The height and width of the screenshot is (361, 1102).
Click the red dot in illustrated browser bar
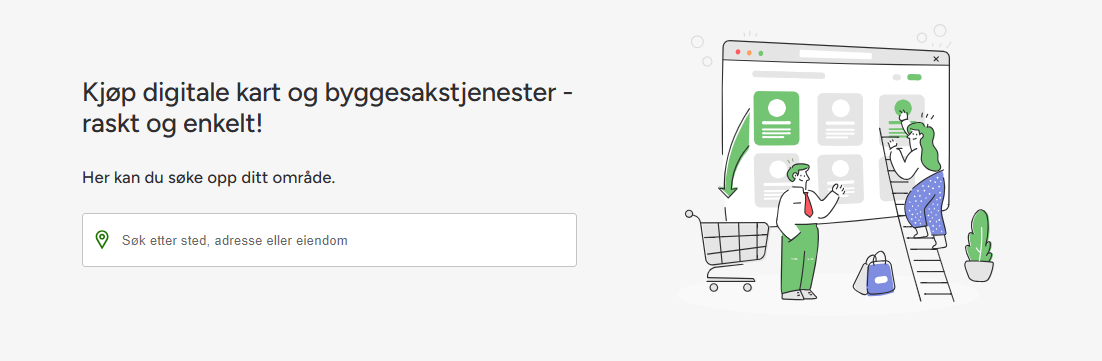[738, 52]
